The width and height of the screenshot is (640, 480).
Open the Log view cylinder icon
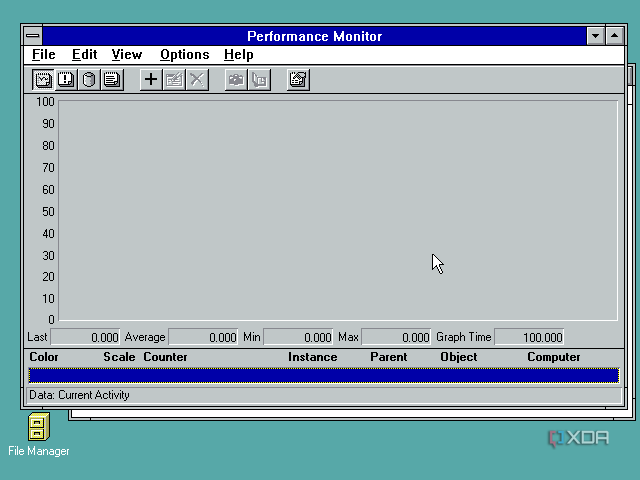89,80
